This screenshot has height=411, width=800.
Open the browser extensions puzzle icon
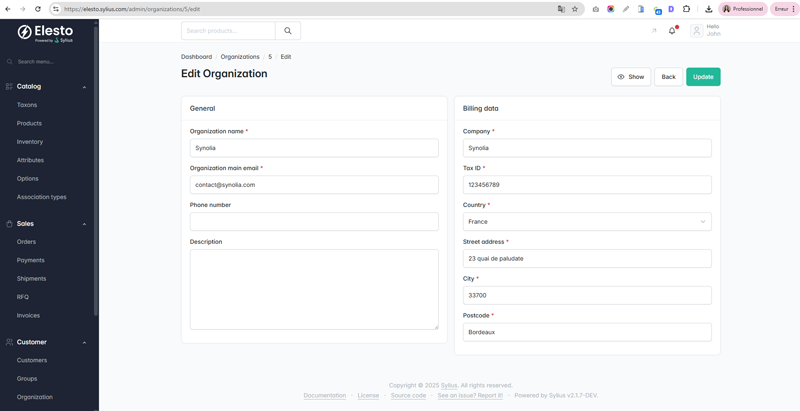[686, 9]
